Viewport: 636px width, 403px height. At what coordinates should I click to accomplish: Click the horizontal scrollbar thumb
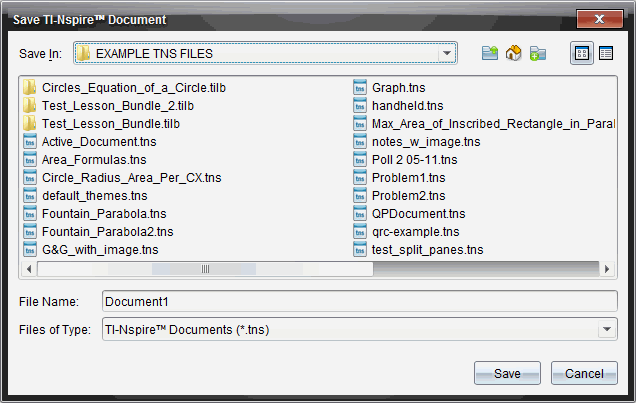205,268
